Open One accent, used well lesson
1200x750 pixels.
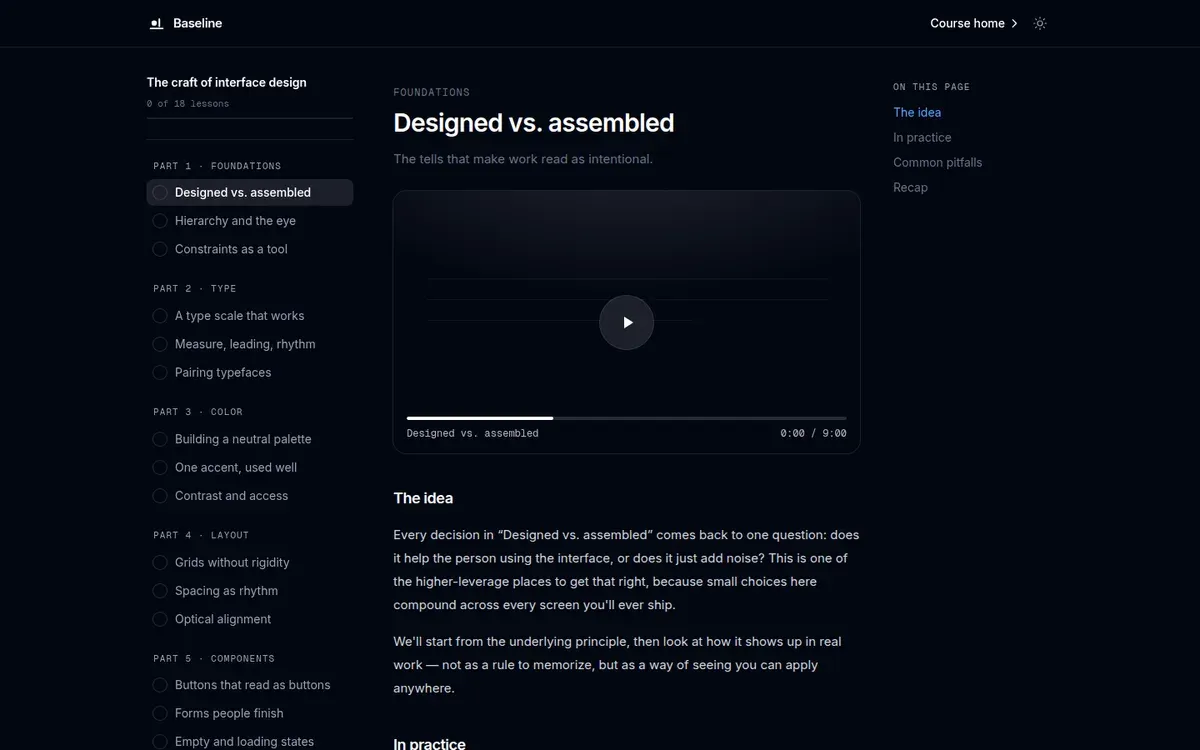pos(250,467)
